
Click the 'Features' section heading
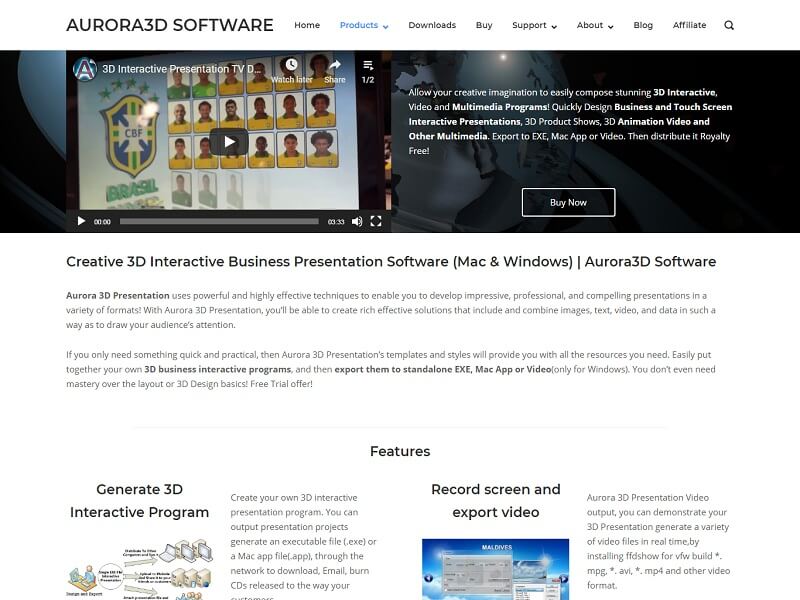click(x=400, y=451)
